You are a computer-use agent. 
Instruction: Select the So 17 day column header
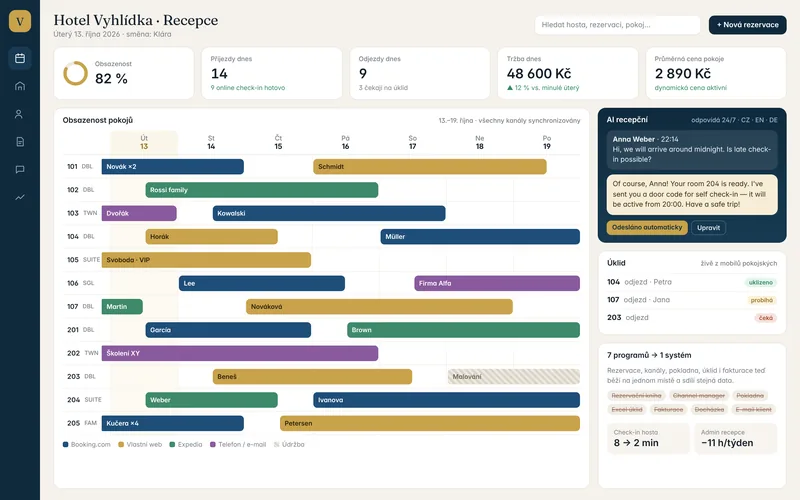point(413,142)
